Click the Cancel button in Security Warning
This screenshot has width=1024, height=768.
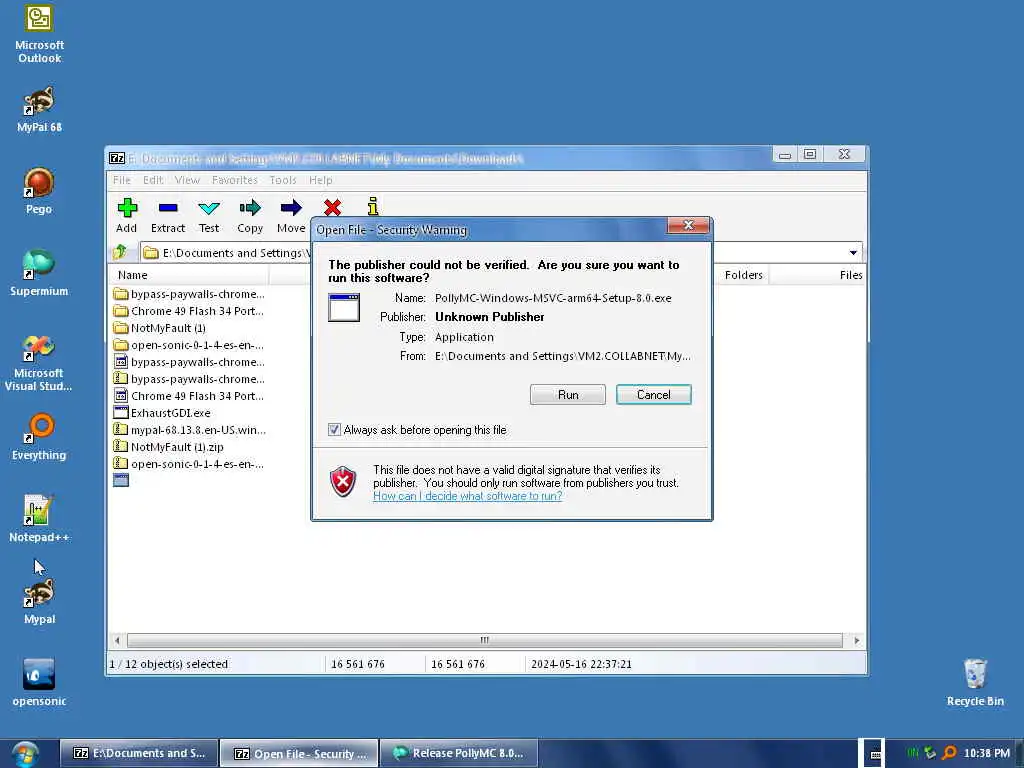click(x=654, y=394)
